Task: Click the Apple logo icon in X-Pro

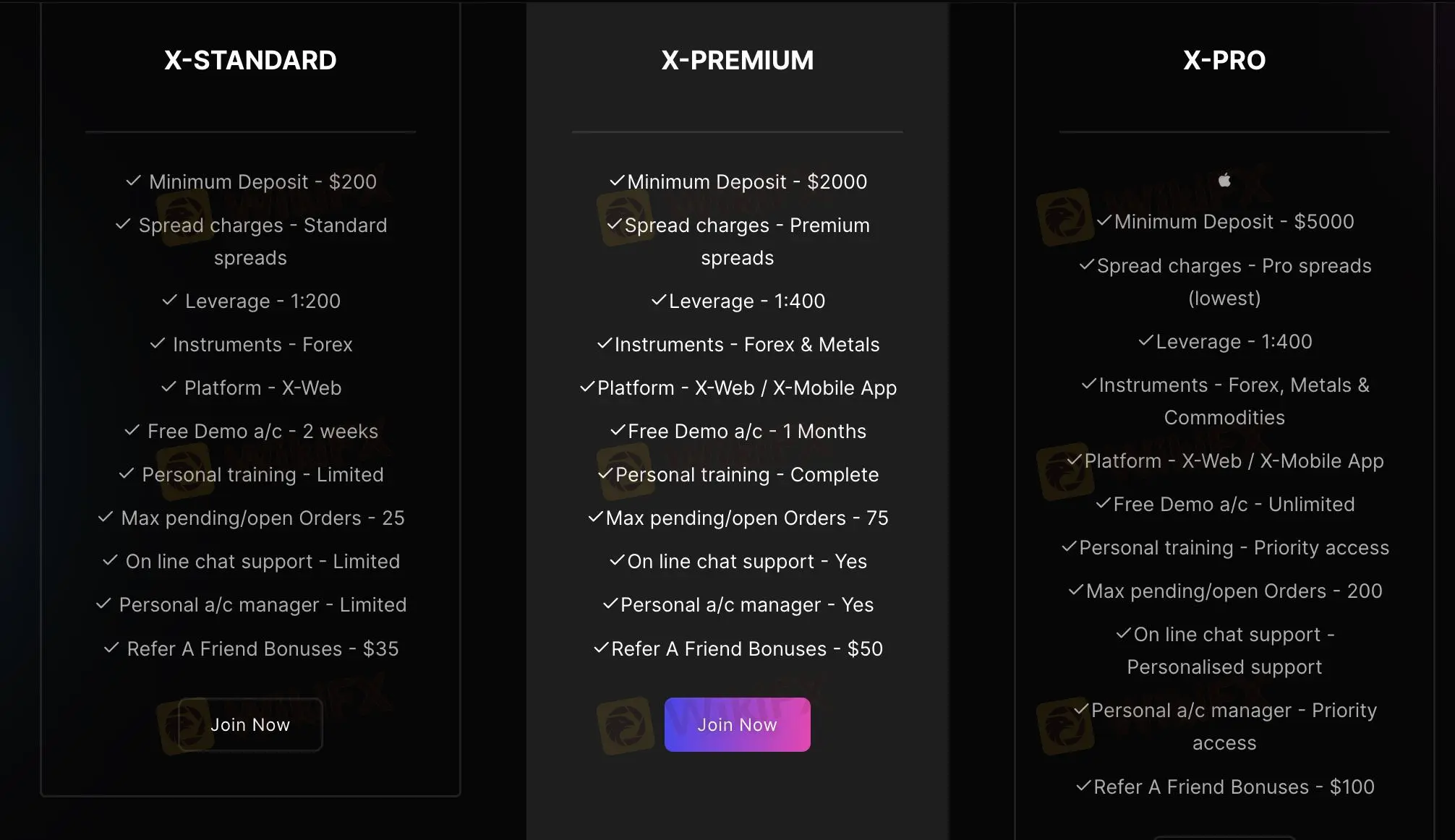Action: pos(1224,180)
